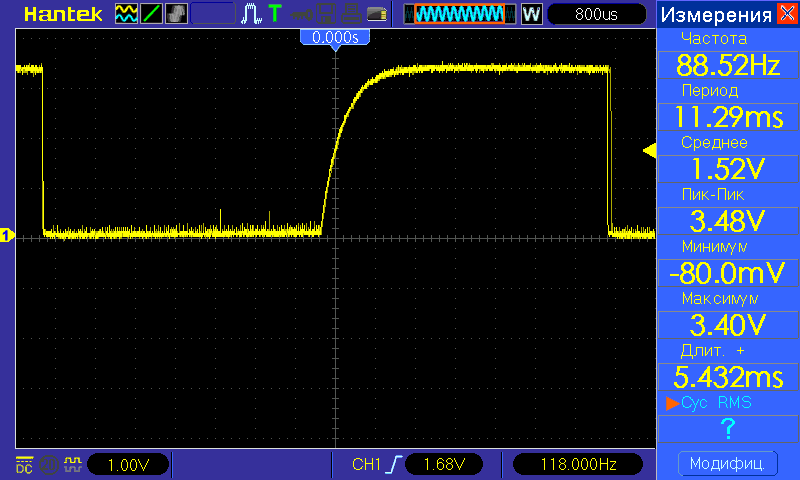Select the Частота 88.52Hz measurement
800x480 pixels.
727,66
